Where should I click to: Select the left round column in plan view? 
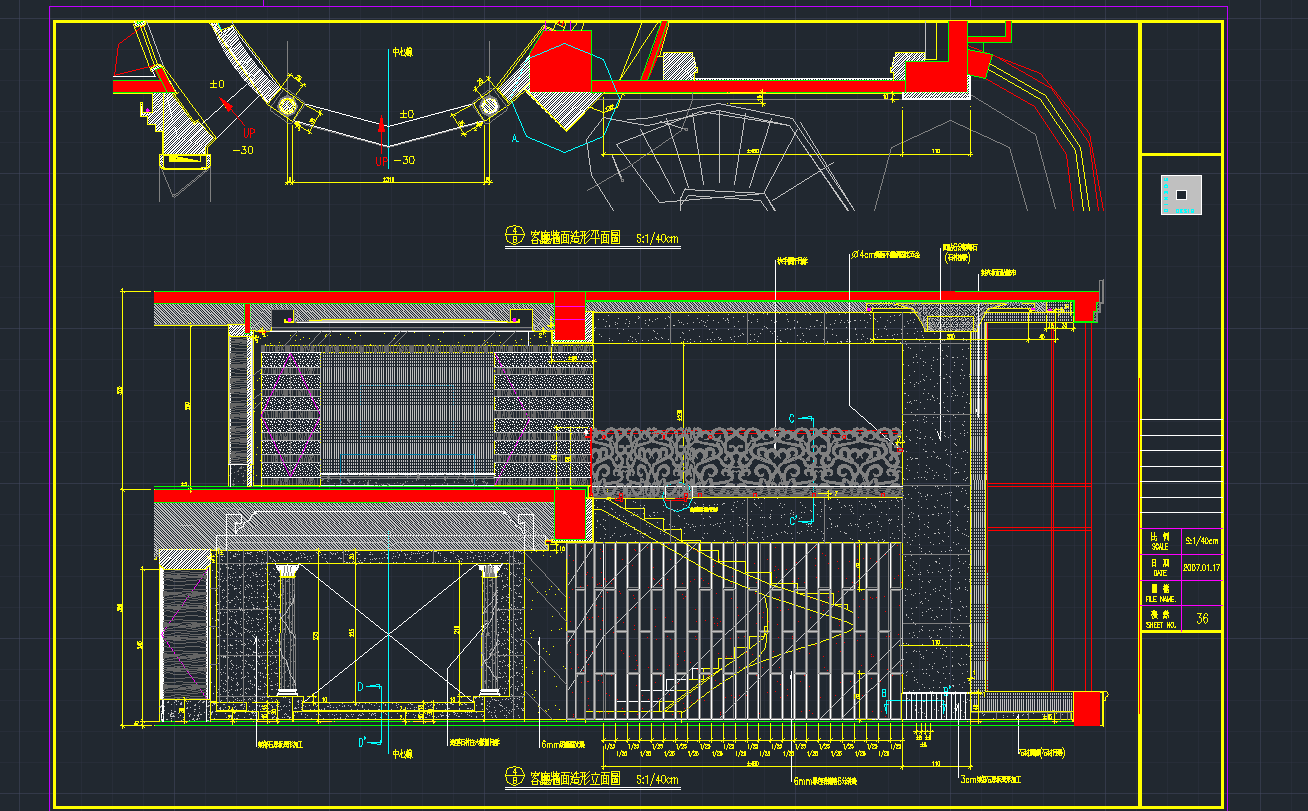[287, 105]
